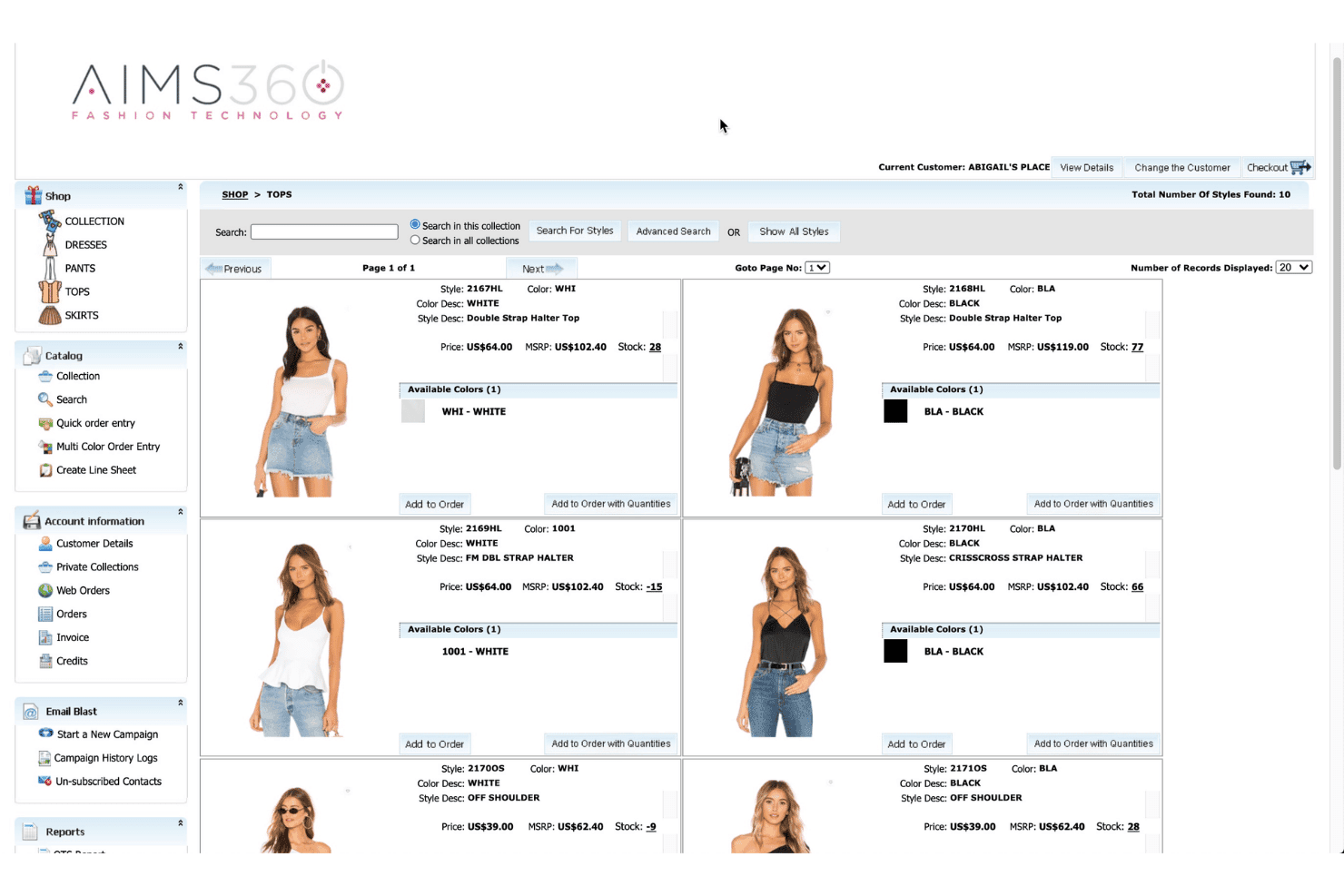1344x896 pixels.
Task: Collapse the Email Blast sidebar panel
Action: [x=181, y=703]
